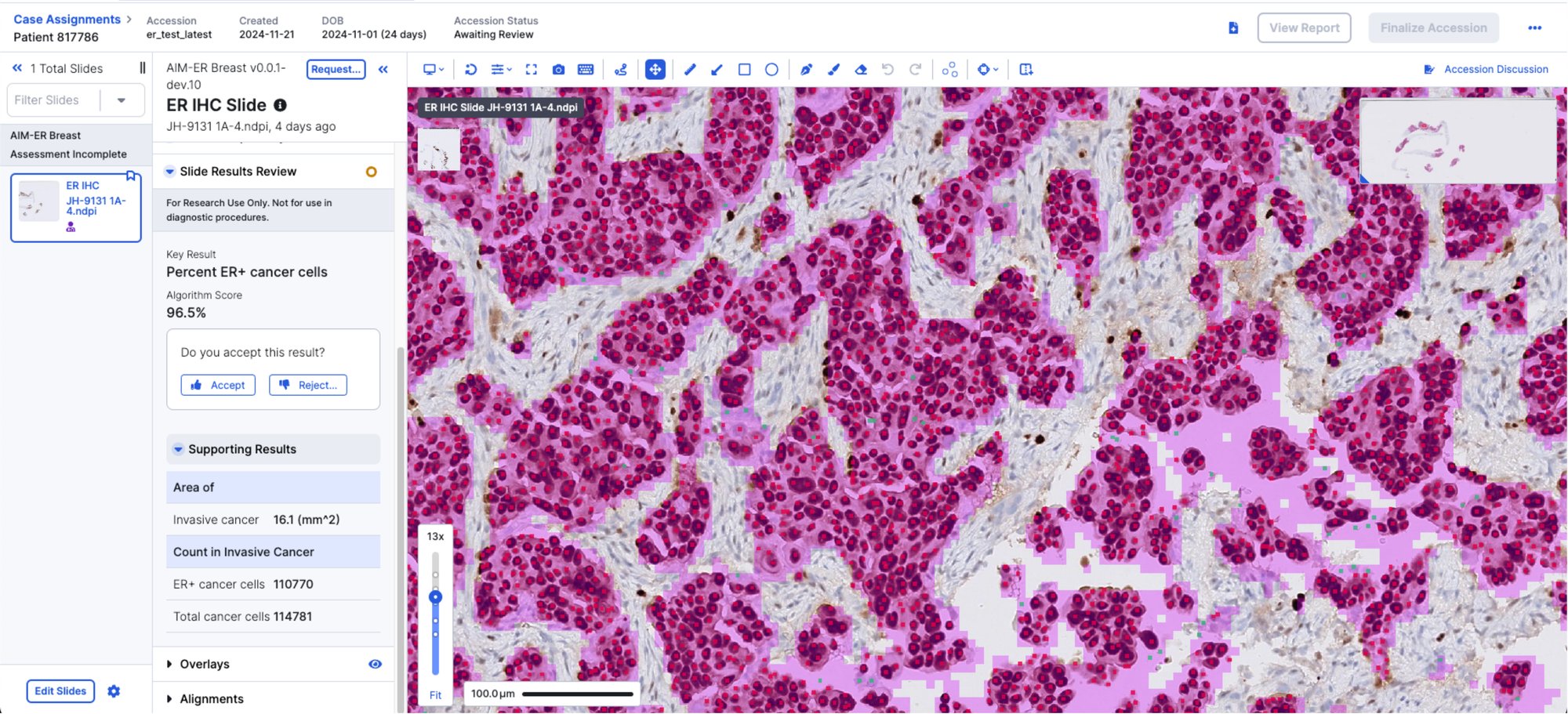Select the ER IHC JH-9131 1A-4.ndpi slide thumbnail

point(75,208)
